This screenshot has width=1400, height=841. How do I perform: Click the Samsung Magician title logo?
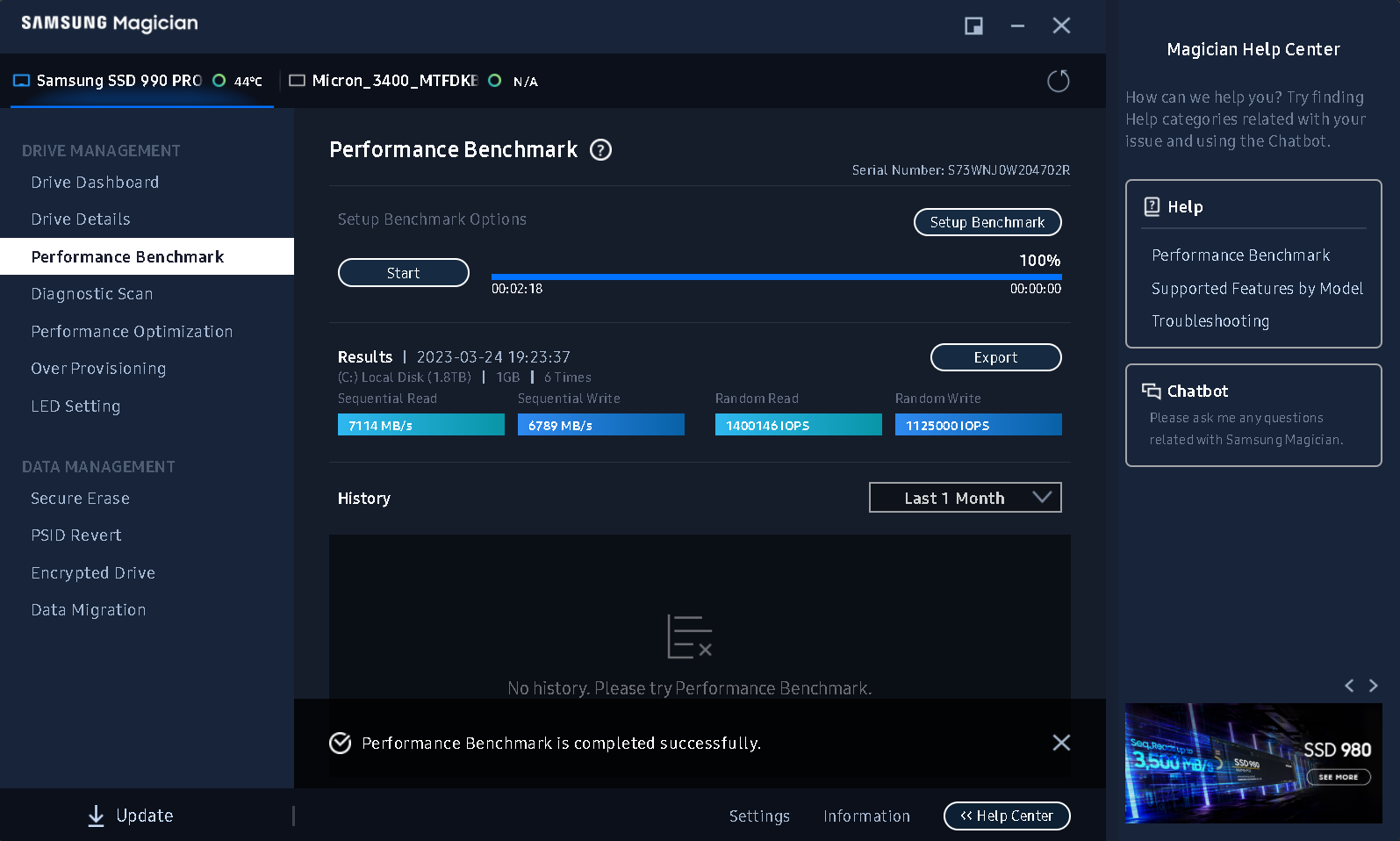point(110,24)
